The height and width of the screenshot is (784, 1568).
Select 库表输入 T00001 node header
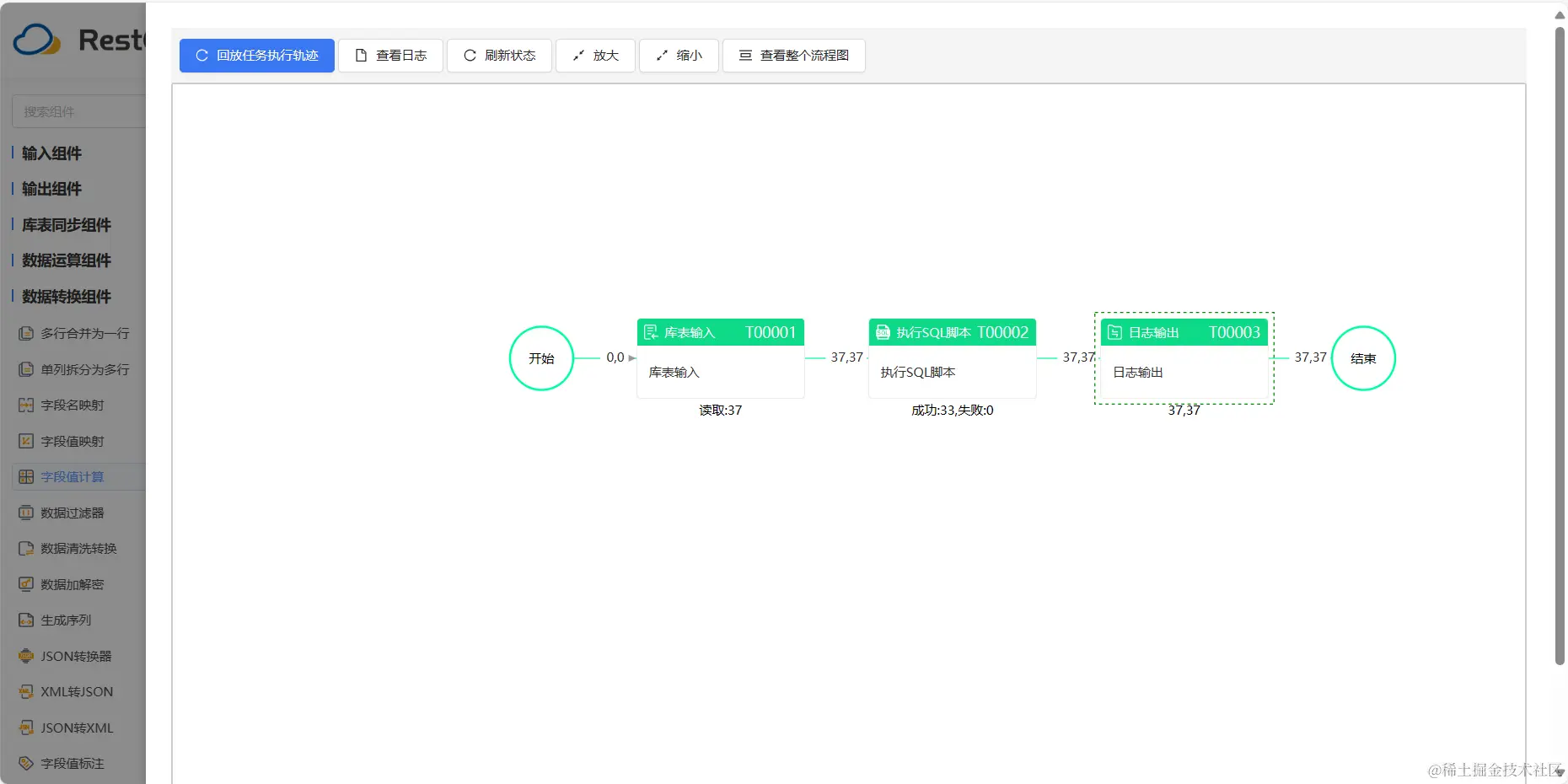click(x=721, y=332)
